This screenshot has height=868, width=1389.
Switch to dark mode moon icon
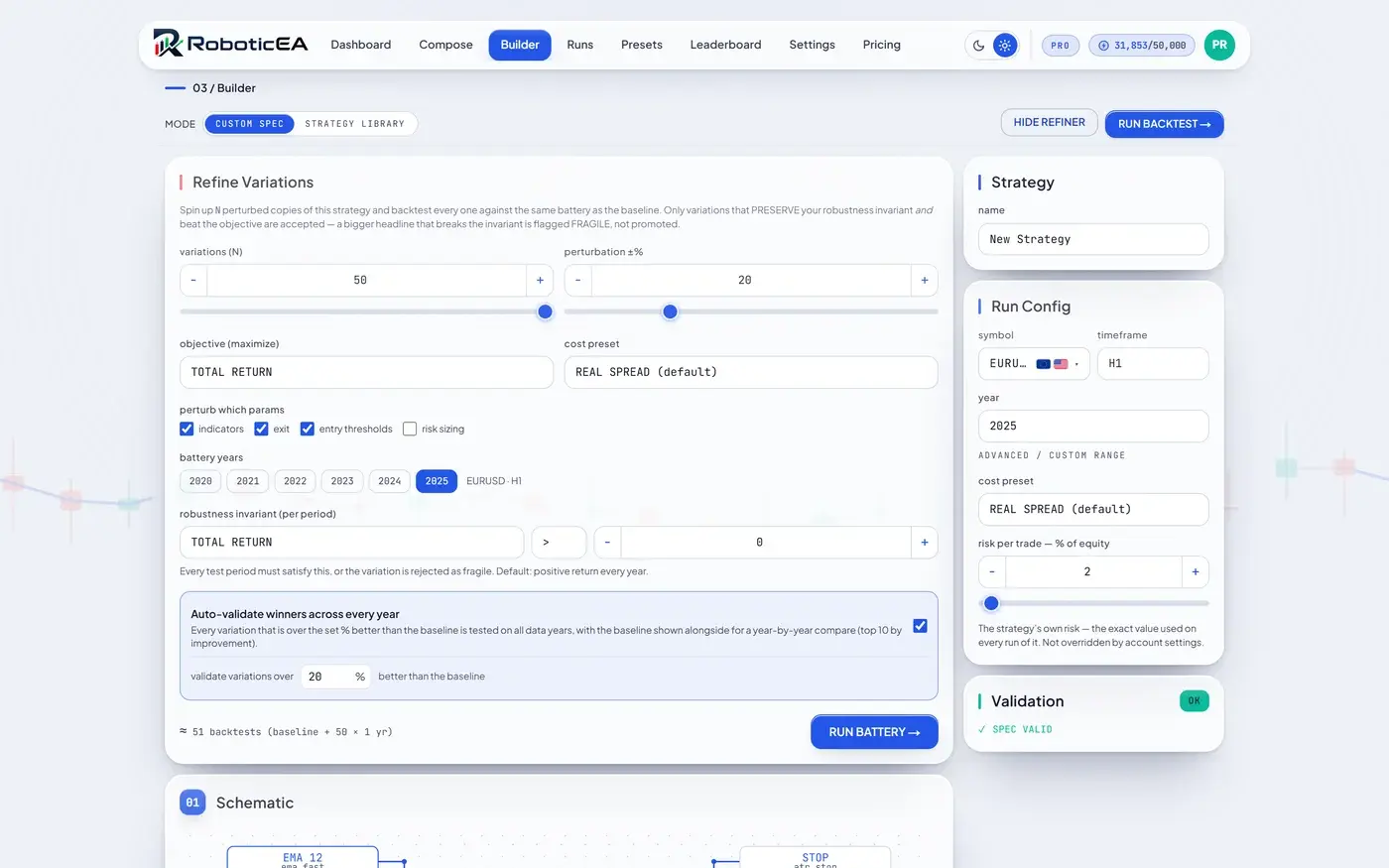(979, 46)
